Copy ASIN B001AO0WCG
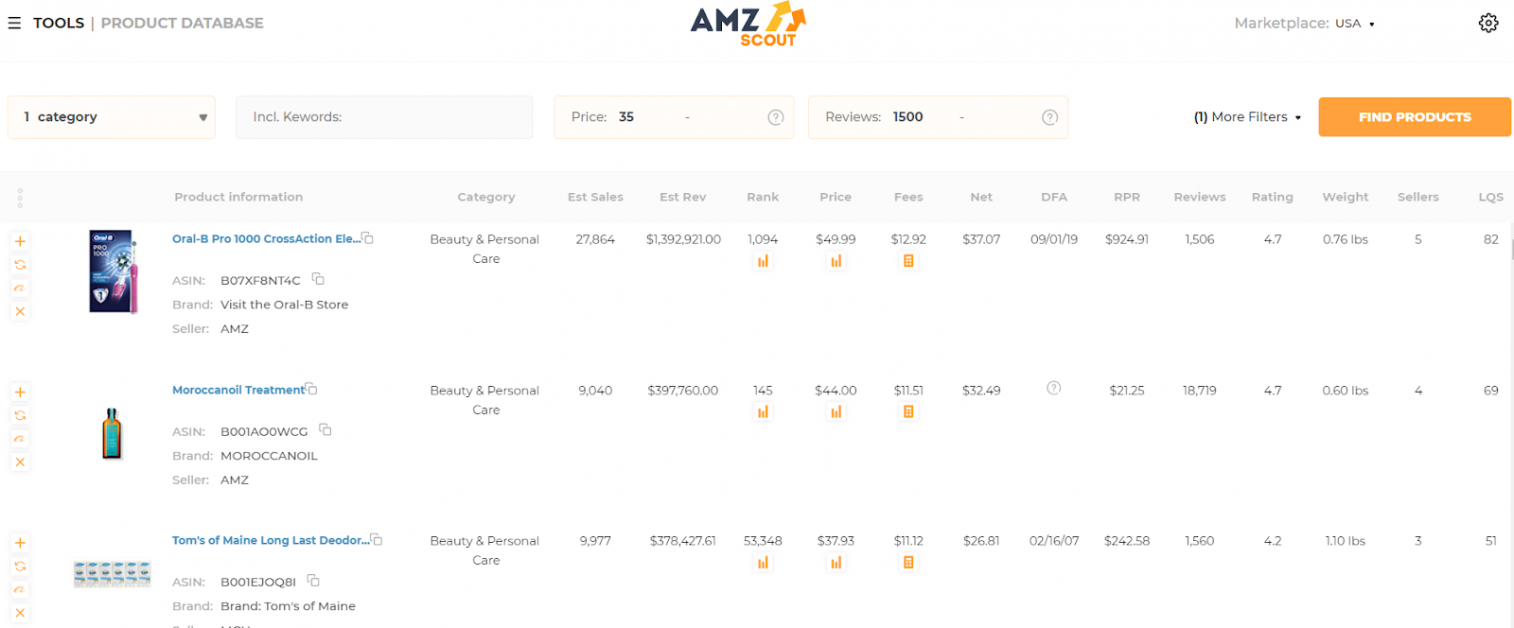 coord(325,430)
